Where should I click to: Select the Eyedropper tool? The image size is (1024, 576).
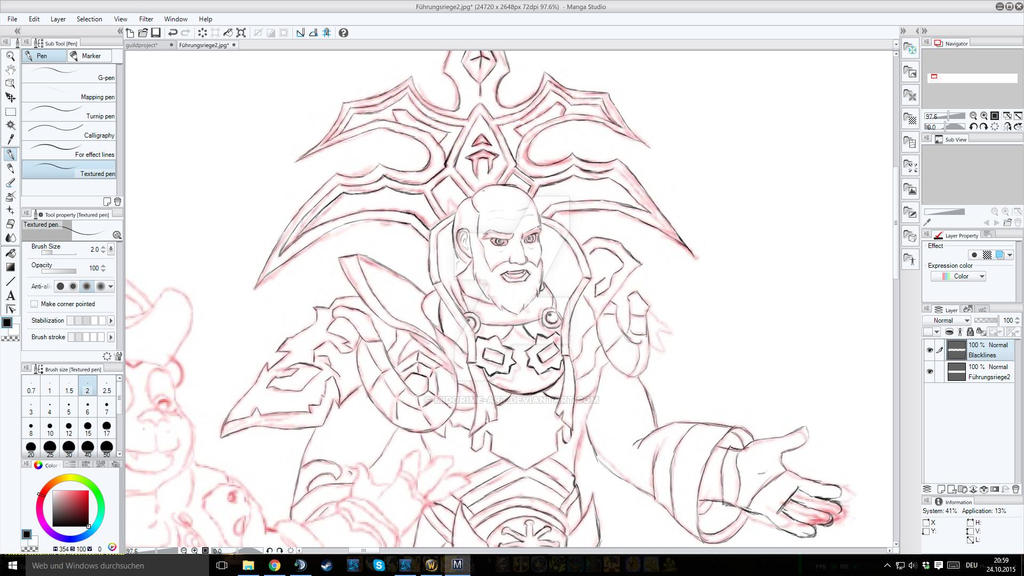(x=10, y=139)
